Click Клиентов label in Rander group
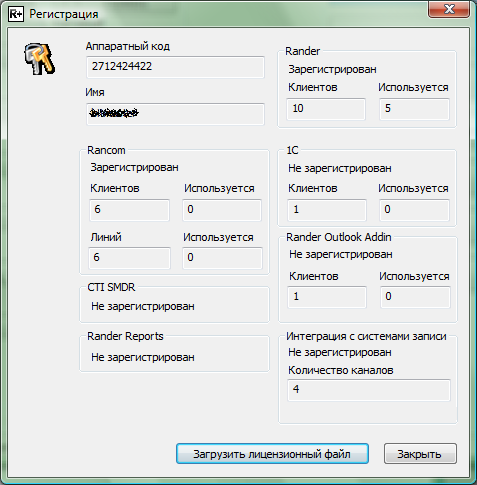The height and width of the screenshot is (485, 477). coord(313,87)
